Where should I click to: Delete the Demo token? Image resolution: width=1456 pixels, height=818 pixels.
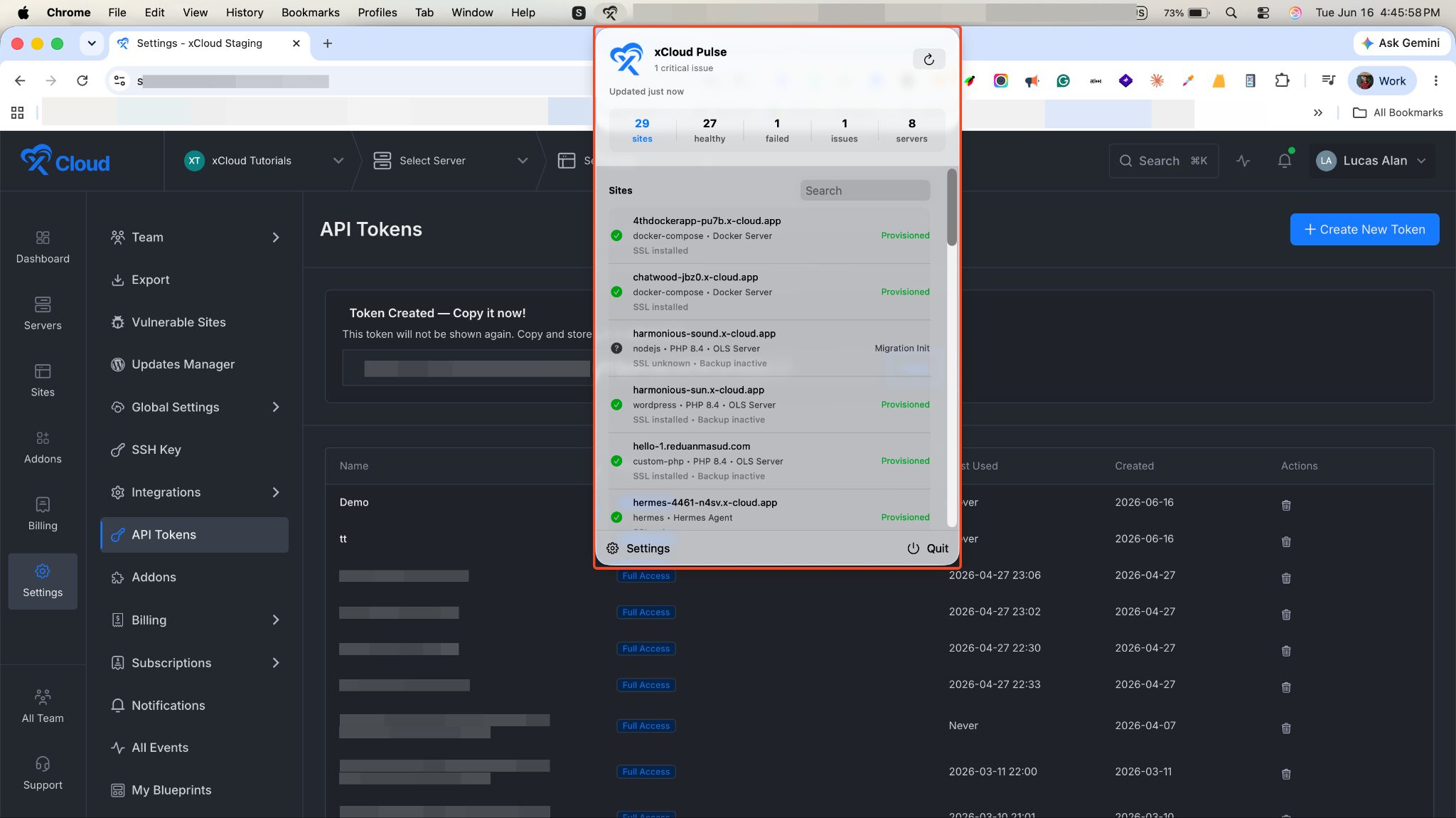1286,505
